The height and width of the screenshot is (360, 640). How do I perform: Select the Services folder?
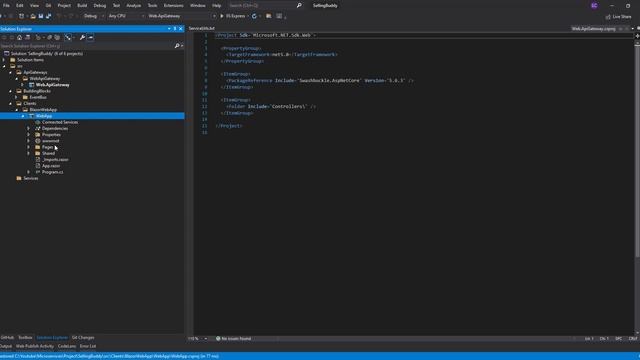click(31, 178)
